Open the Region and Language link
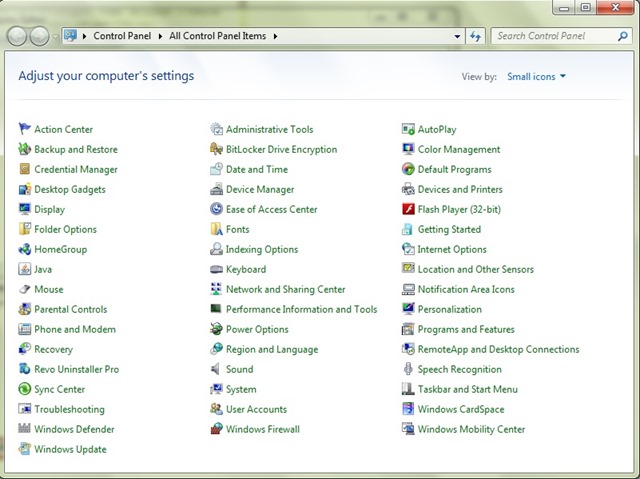 coord(272,350)
